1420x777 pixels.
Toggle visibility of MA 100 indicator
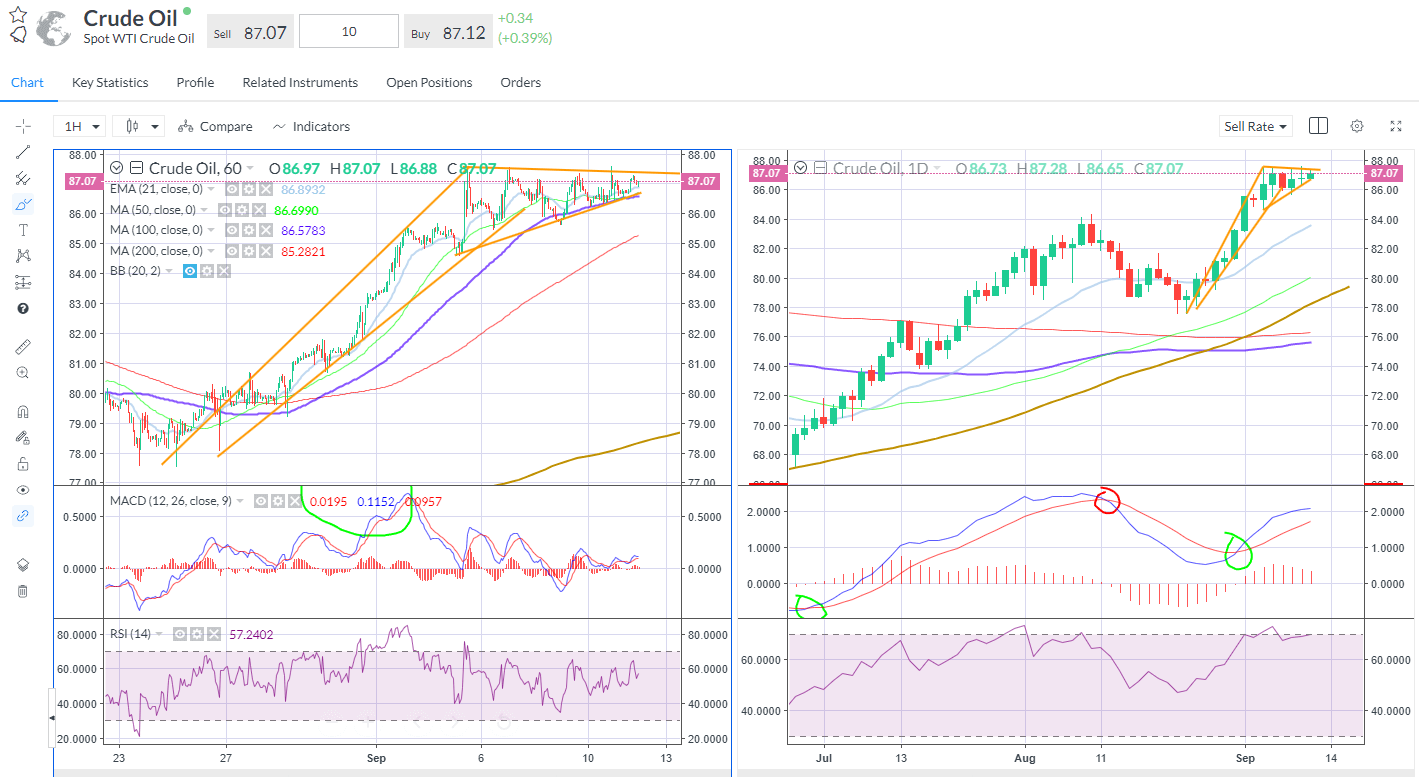(x=231, y=230)
